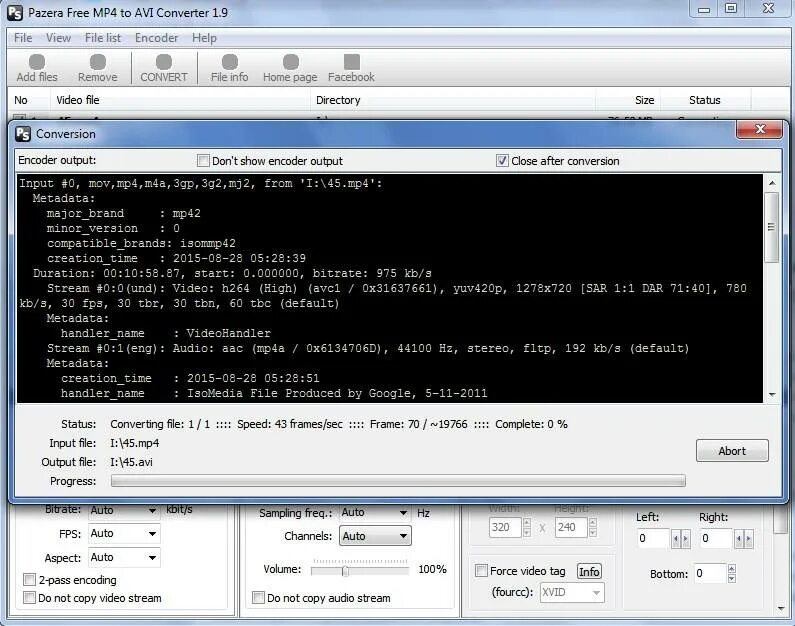Click the Height stepper arrows
This screenshot has height=626, width=795.
[593, 527]
